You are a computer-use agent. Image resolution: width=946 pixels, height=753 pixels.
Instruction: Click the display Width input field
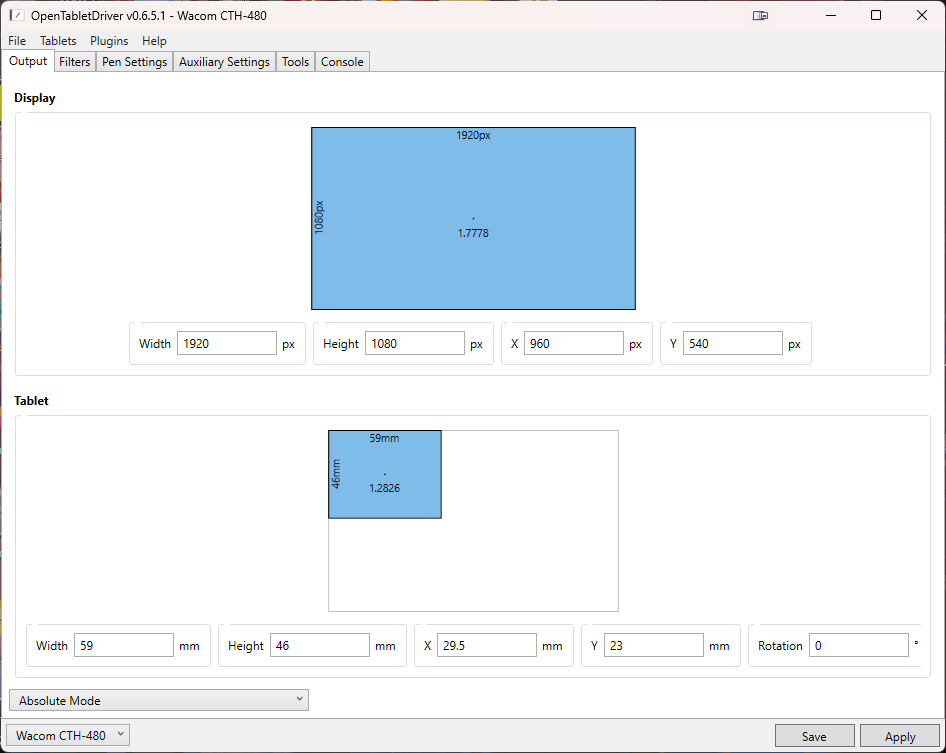pyautogui.click(x=227, y=344)
